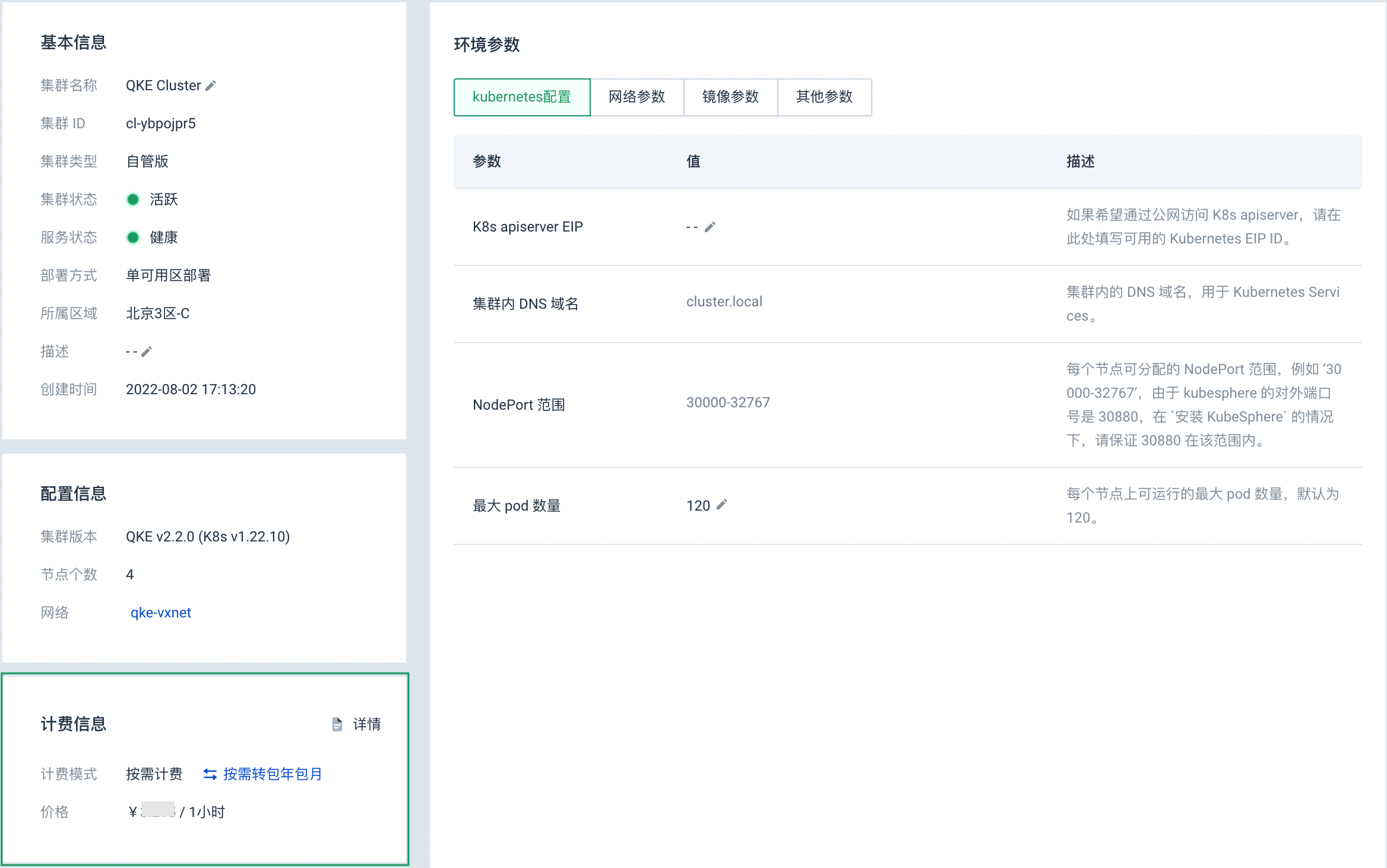The image size is (1387, 868).
Task: Click cluster type 自管版
Action: coord(147,161)
